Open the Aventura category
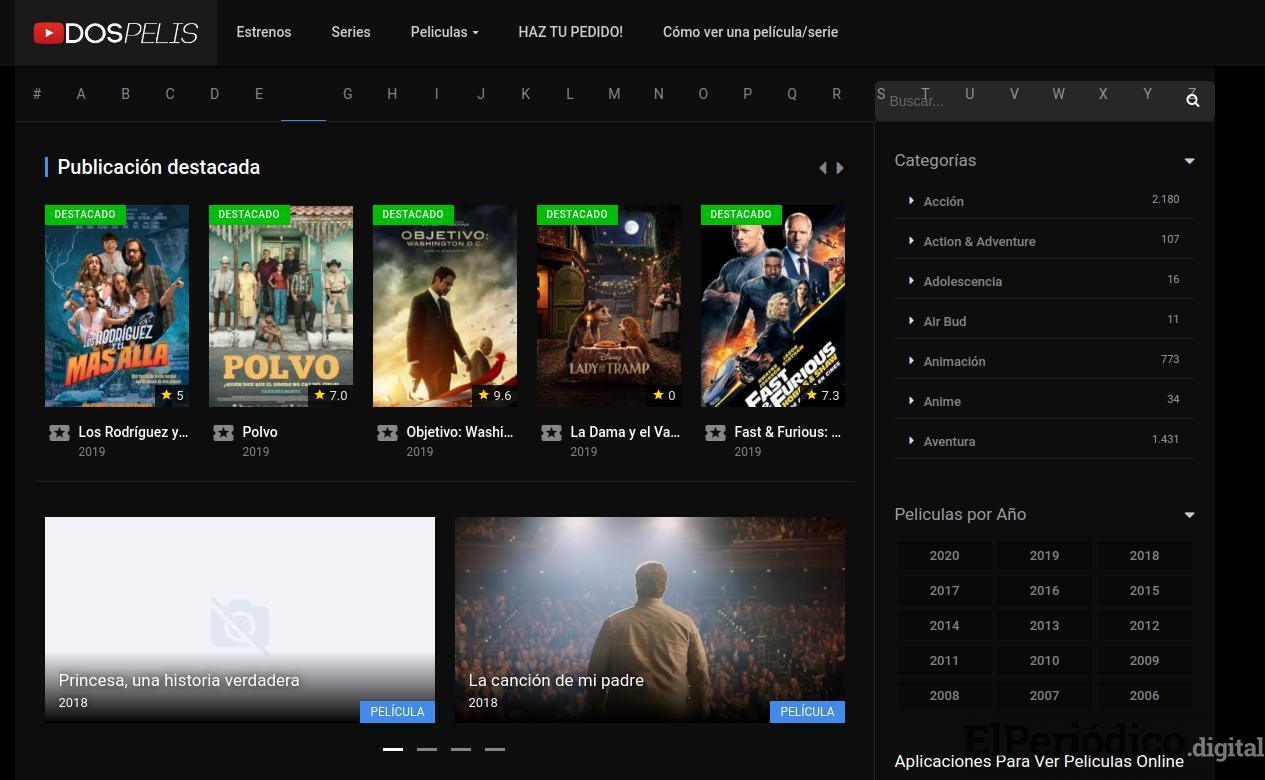The image size is (1265, 780). (949, 441)
